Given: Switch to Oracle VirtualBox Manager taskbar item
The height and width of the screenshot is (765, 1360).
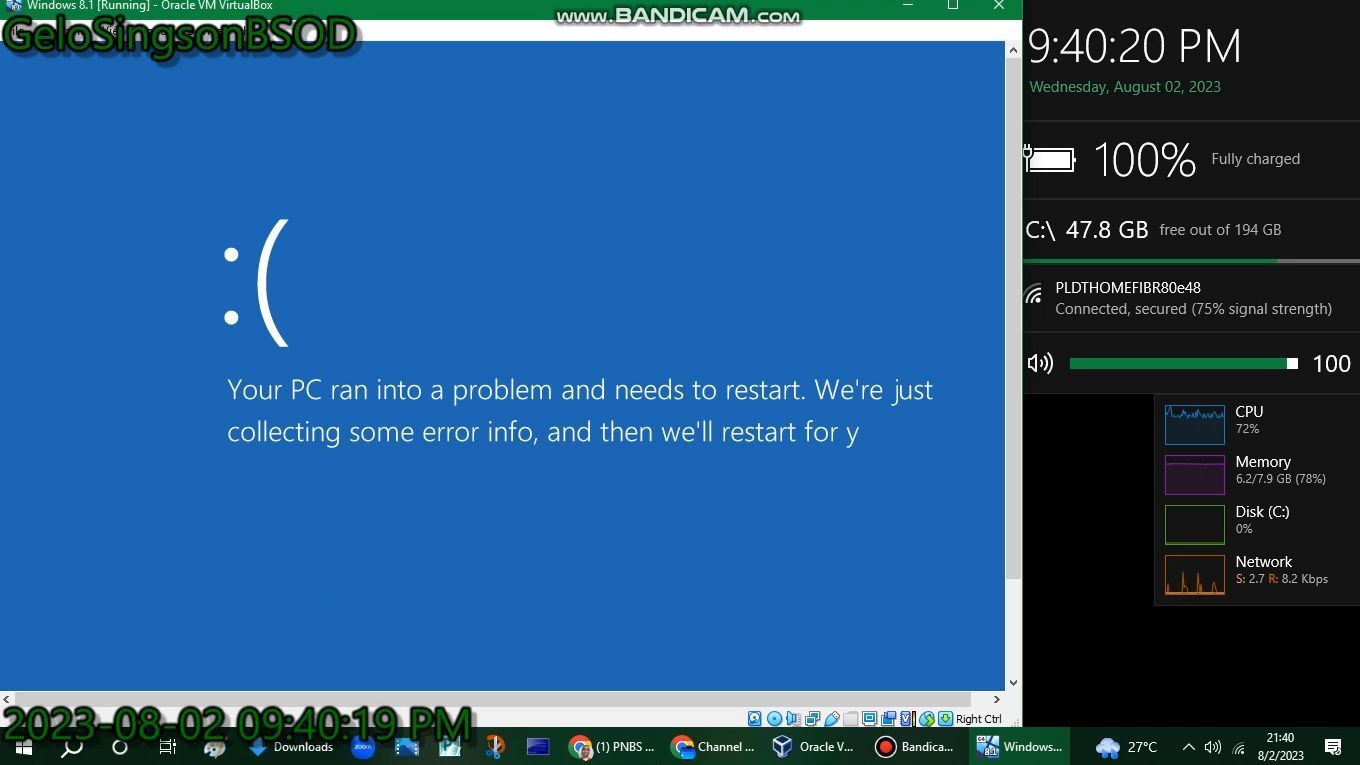Looking at the screenshot, I should [x=813, y=747].
